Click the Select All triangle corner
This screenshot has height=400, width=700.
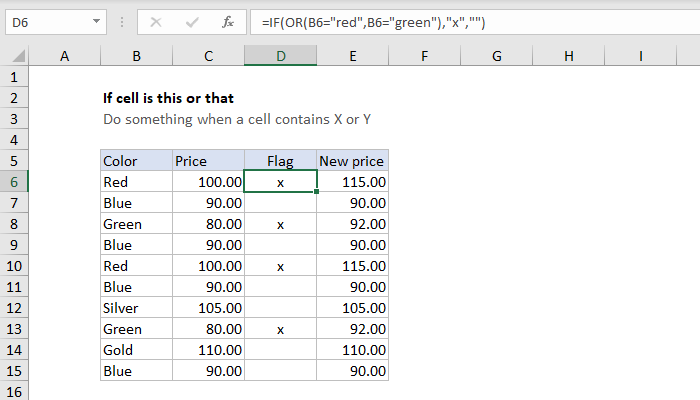click(19, 56)
